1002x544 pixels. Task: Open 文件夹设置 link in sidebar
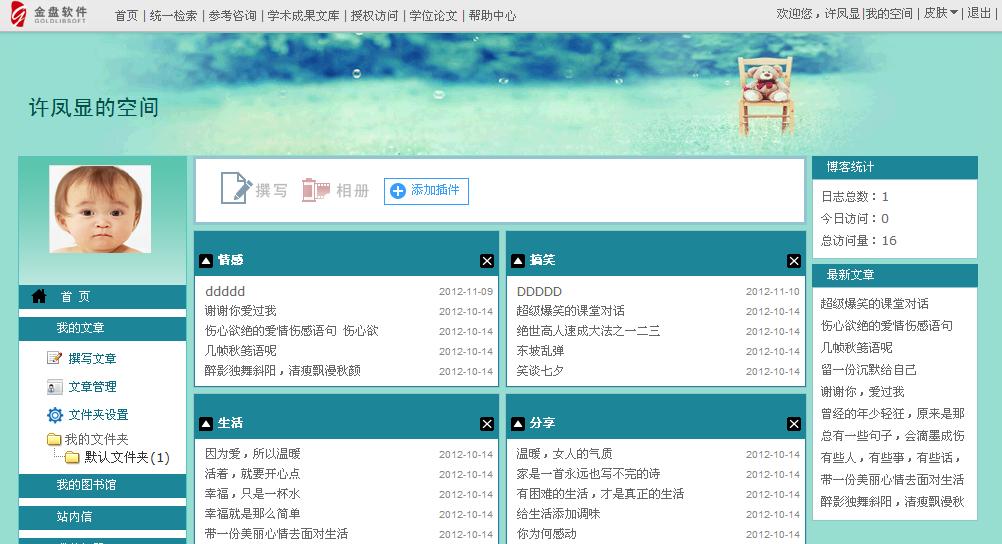pyautogui.click(x=98, y=415)
